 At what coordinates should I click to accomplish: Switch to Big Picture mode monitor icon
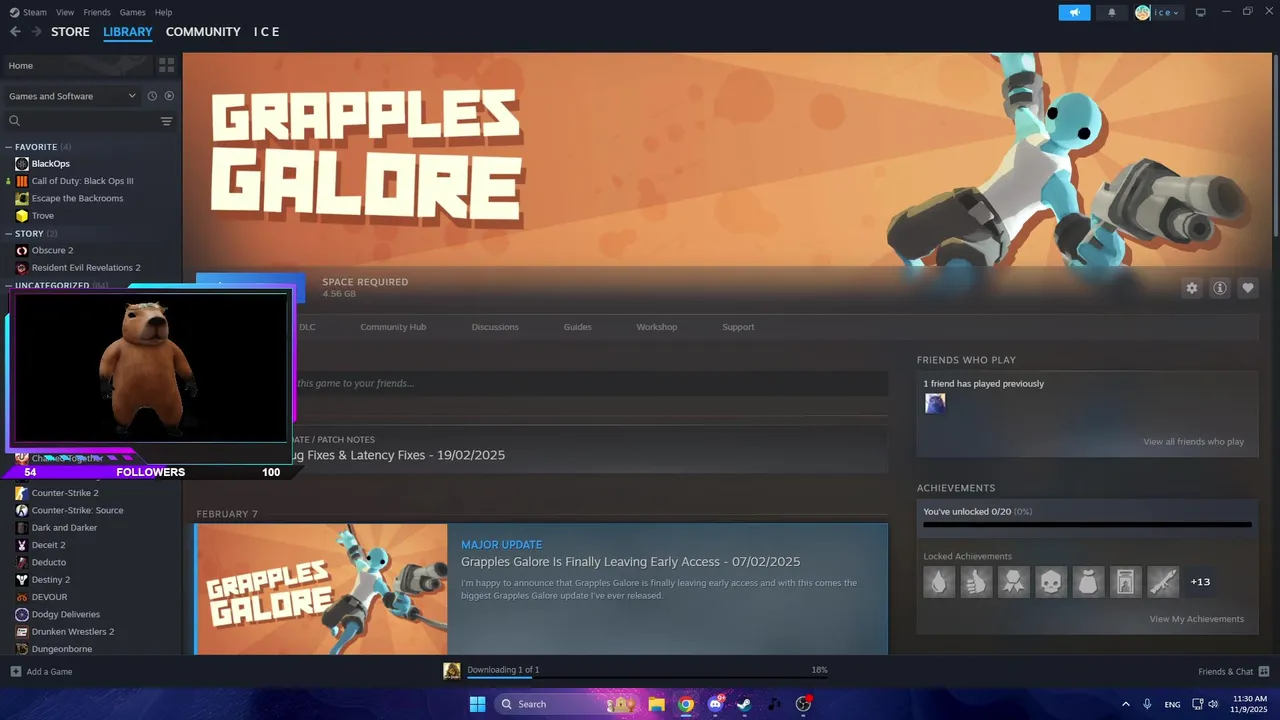[x=1201, y=13]
